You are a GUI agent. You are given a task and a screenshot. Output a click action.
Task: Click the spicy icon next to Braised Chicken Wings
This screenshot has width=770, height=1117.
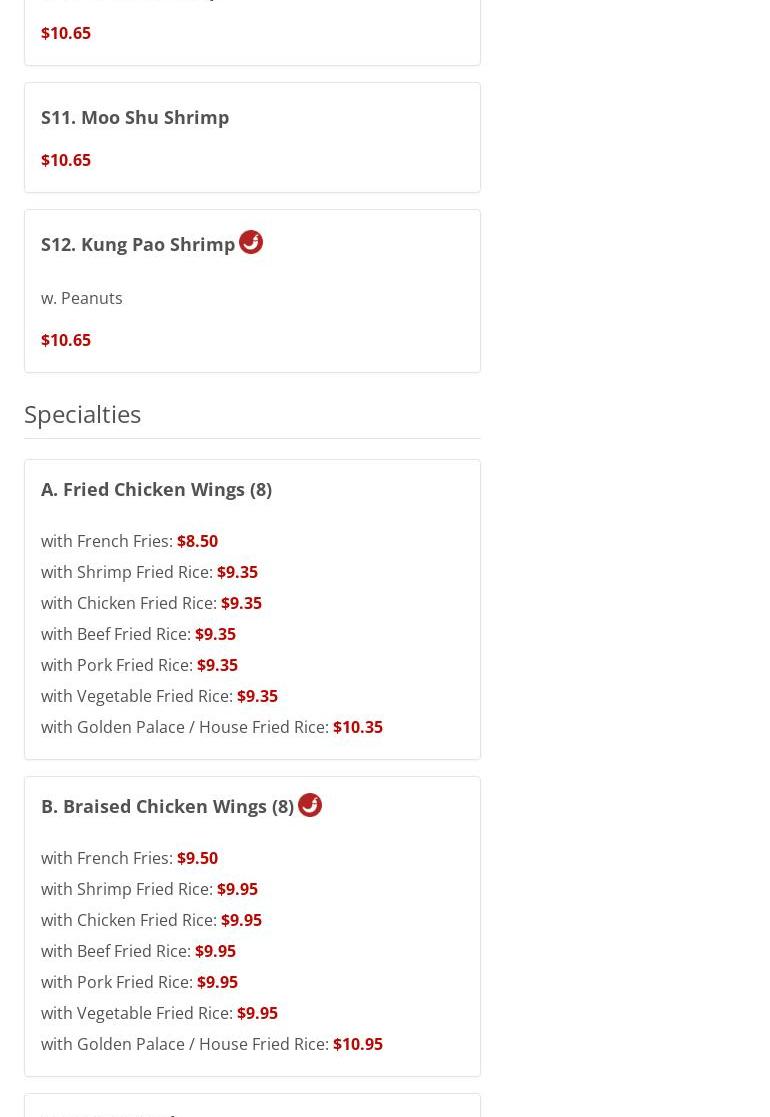coord(310,805)
